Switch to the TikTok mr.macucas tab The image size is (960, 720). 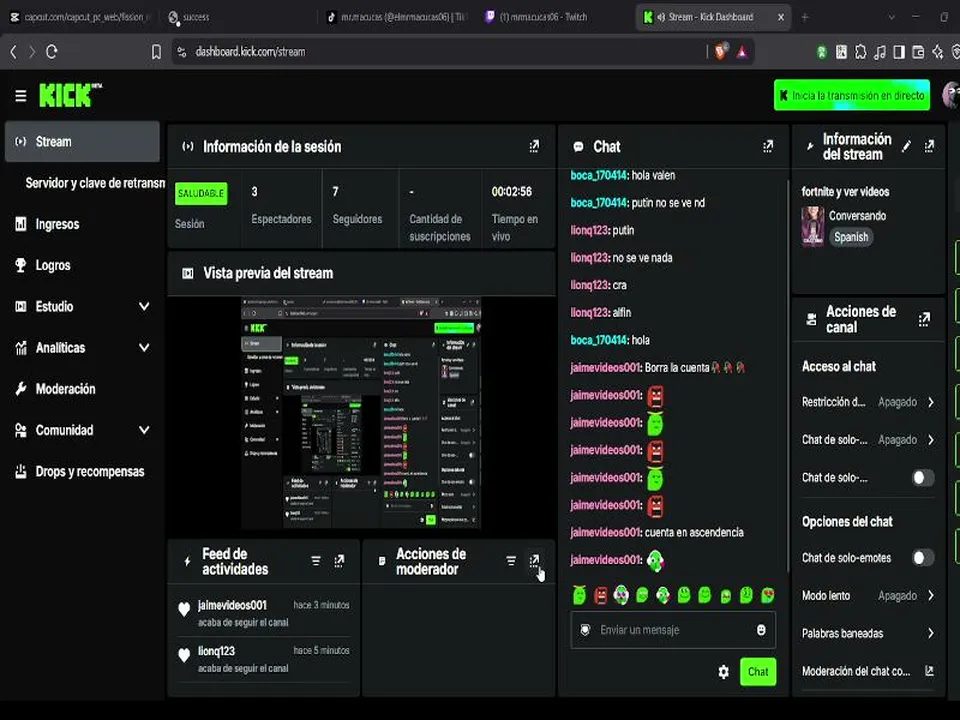pyautogui.click(x=397, y=17)
